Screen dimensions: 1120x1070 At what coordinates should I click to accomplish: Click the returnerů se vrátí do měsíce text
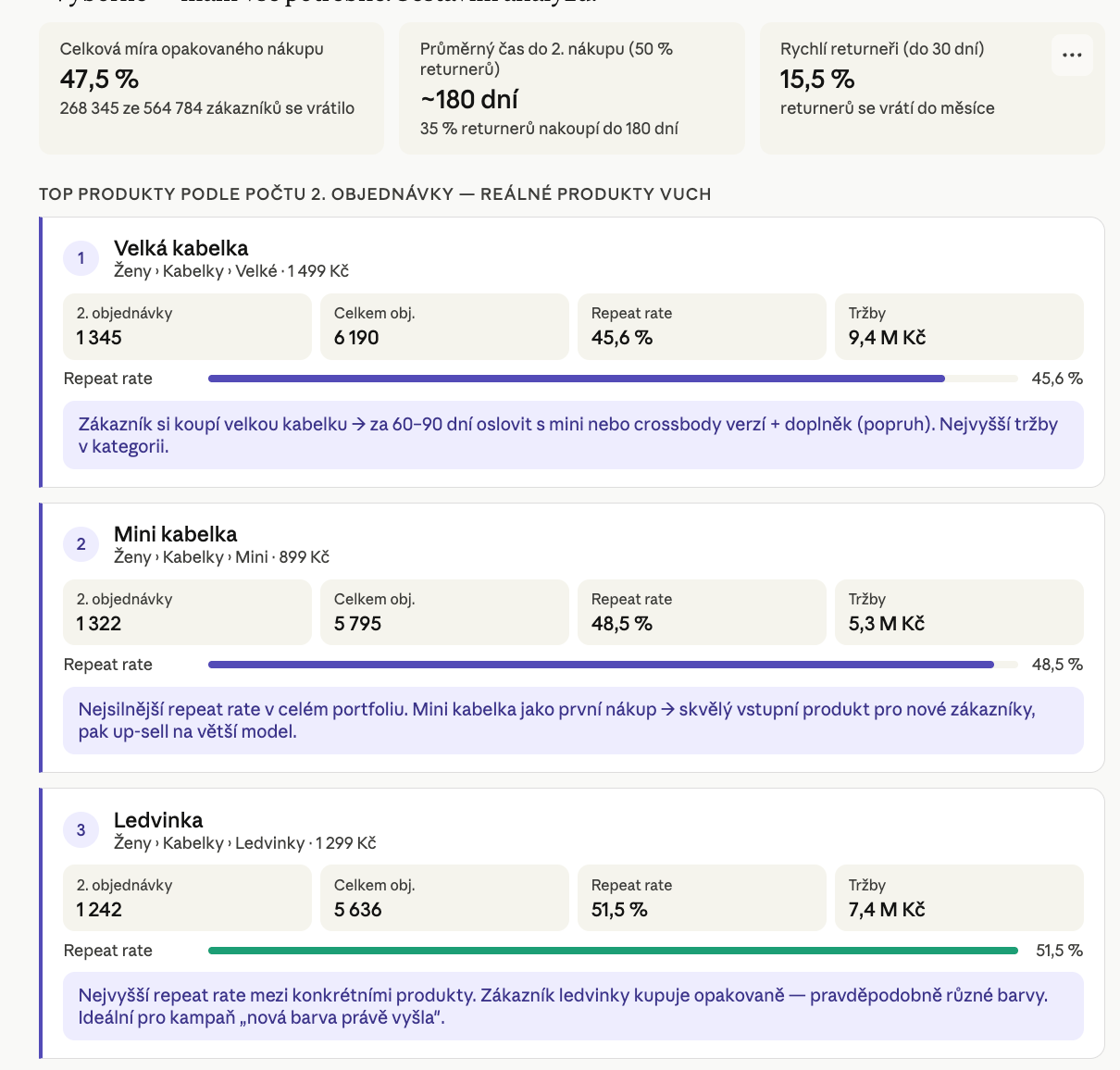point(888,108)
